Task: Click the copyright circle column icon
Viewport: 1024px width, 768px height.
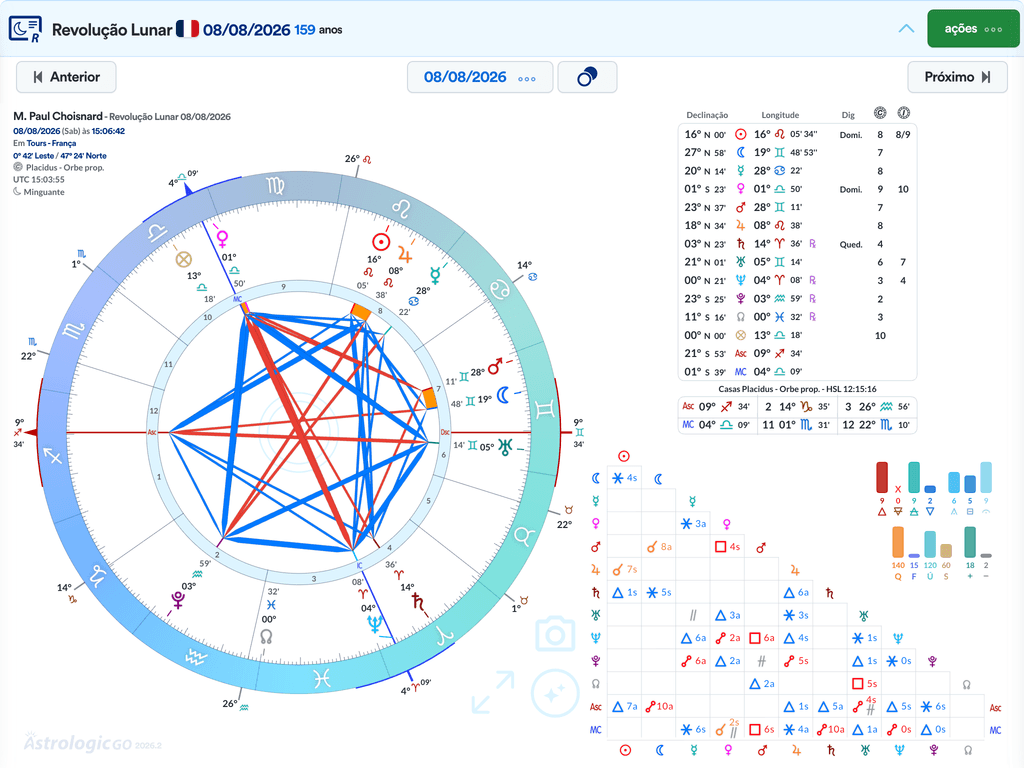Action: click(x=880, y=114)
